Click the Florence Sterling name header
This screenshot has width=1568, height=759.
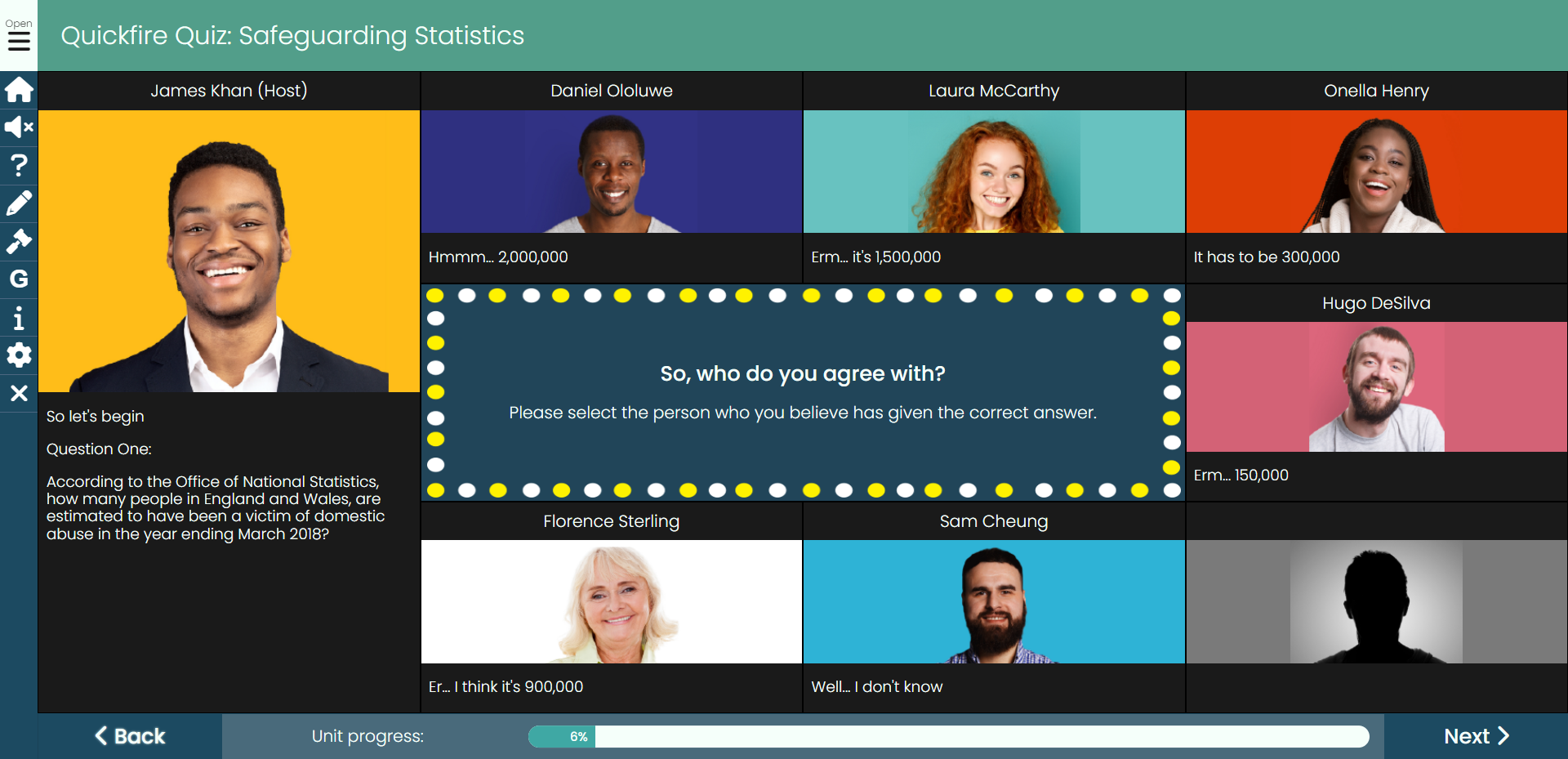coord(612,521)
